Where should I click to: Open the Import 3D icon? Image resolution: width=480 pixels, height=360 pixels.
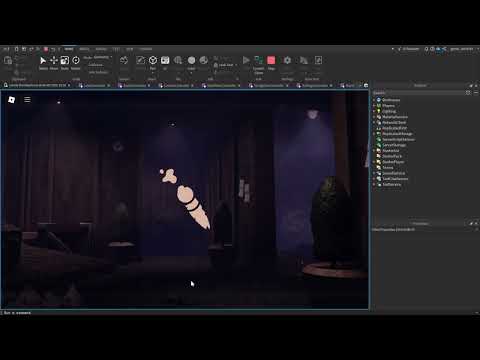click(178, 60)
